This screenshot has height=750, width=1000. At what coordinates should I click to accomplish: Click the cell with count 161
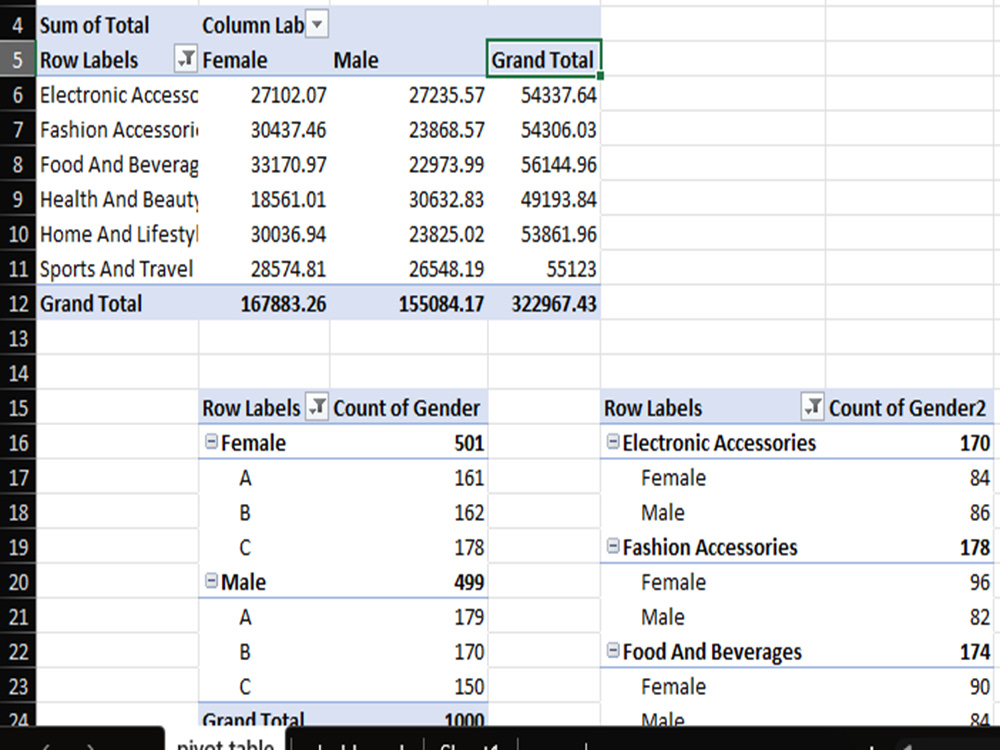click(x=409, y=478)
